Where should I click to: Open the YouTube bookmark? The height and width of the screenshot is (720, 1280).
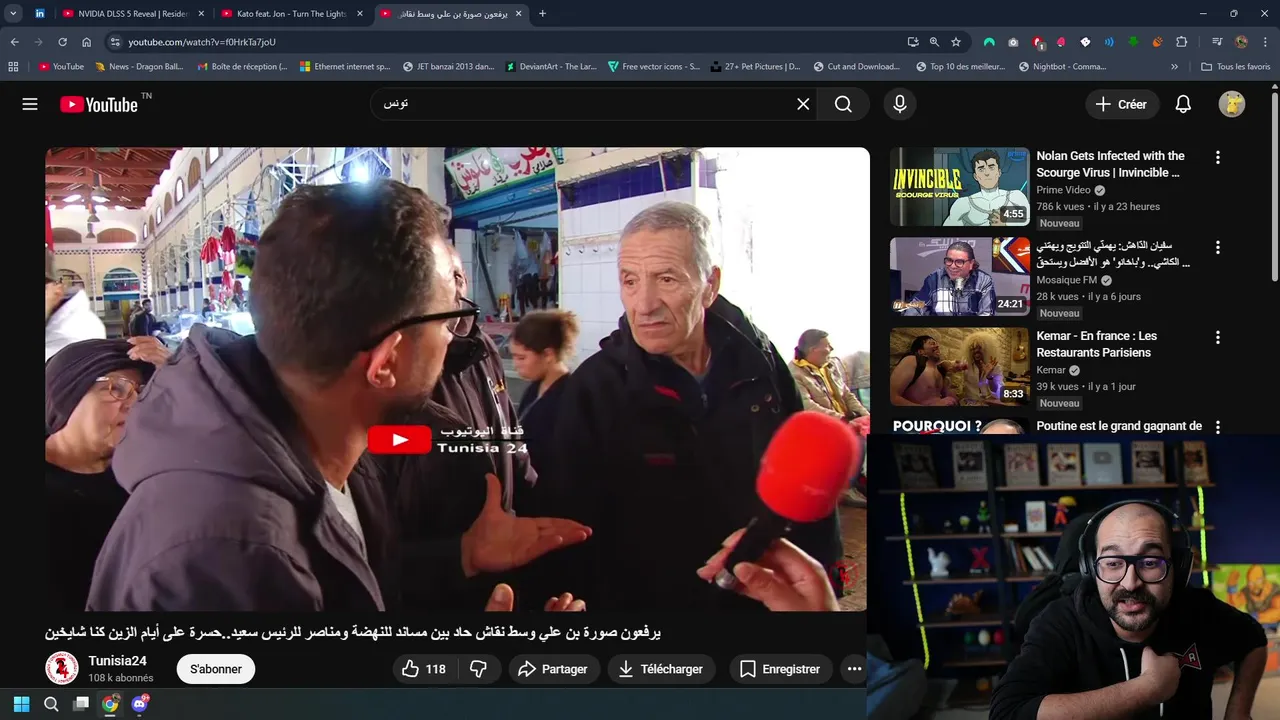point(62,67)
